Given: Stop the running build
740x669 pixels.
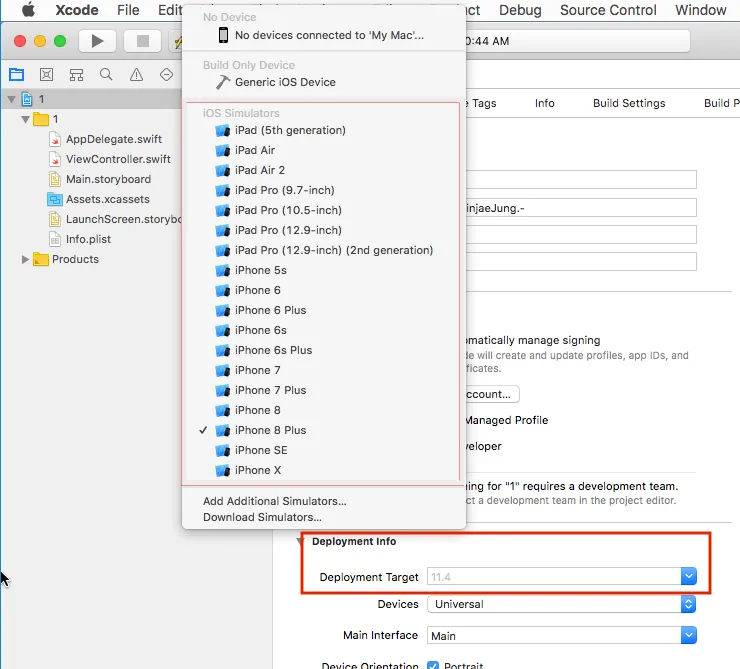Looking at the screenshot, I should (x=143, y=41).
